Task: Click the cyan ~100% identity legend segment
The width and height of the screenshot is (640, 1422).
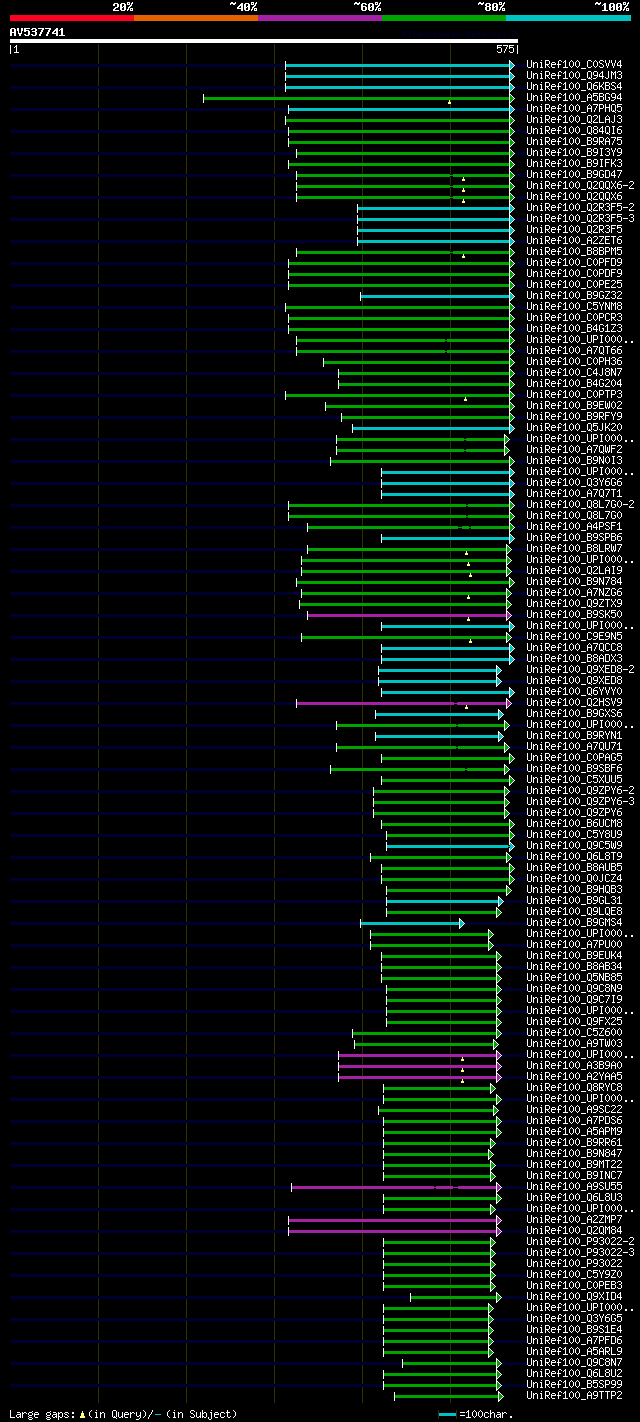Action: (x=568, y=18)
